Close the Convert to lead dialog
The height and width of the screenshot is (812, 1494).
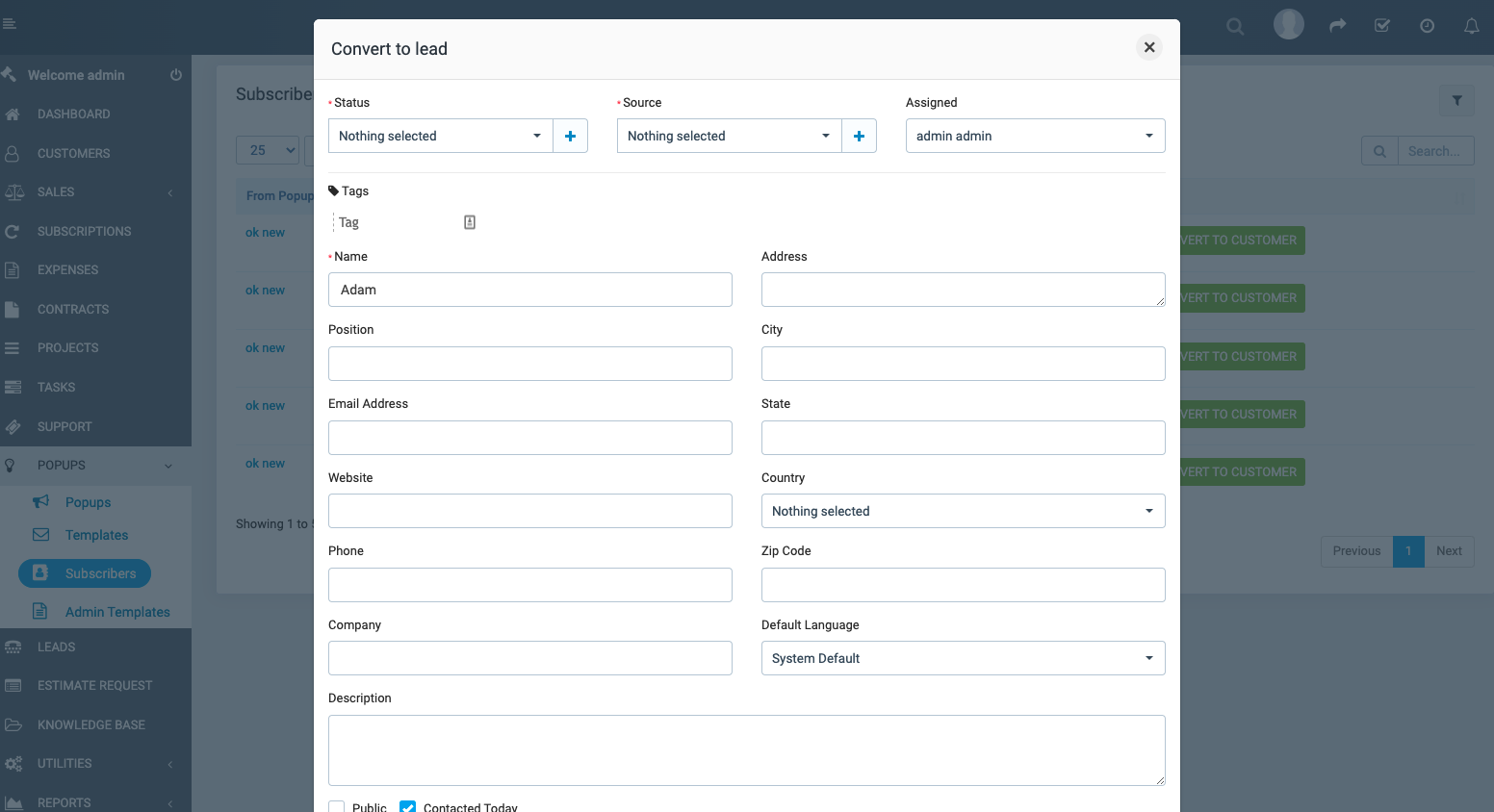pyautogui.click(x=1149, y=47)
